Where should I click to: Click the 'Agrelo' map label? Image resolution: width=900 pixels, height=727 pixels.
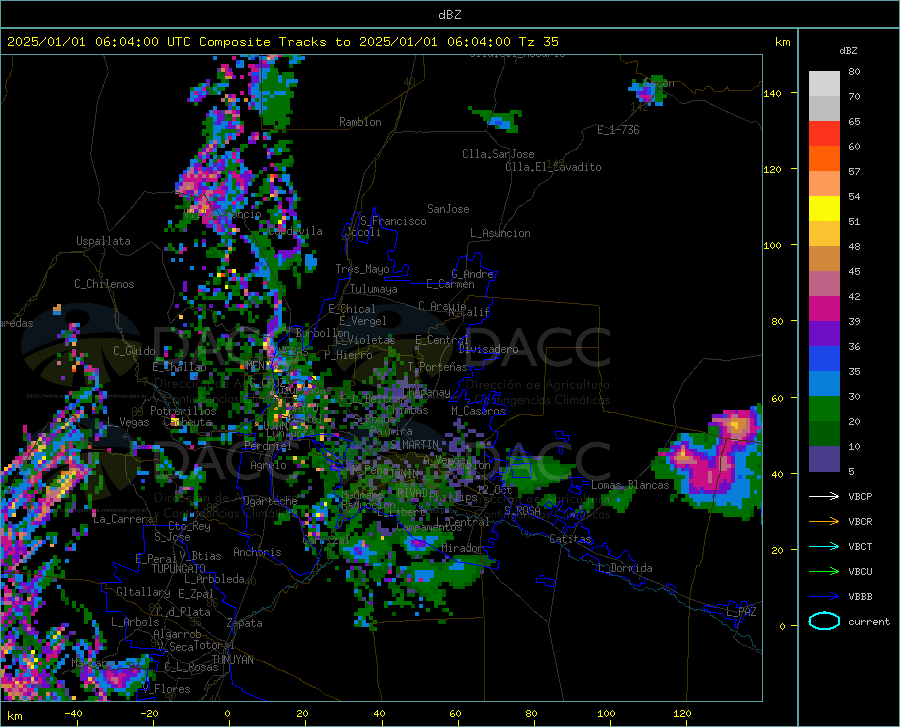(x=268, y=465)
